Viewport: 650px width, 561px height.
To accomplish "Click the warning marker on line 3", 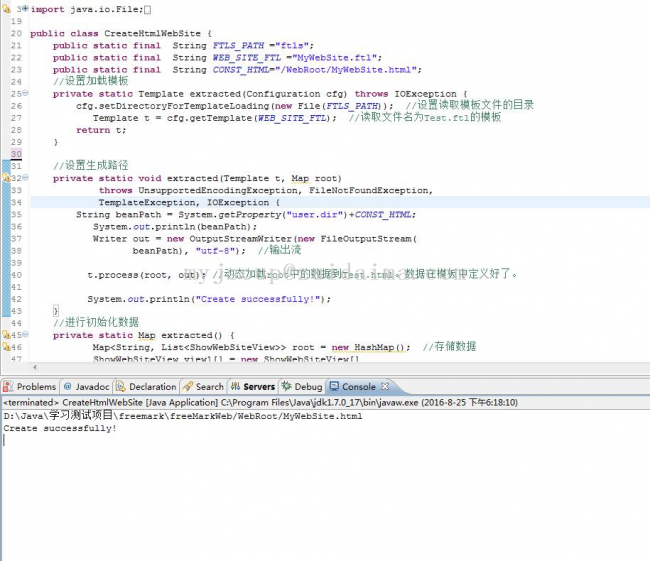I will pyautogui.click(x=5, y=9).
